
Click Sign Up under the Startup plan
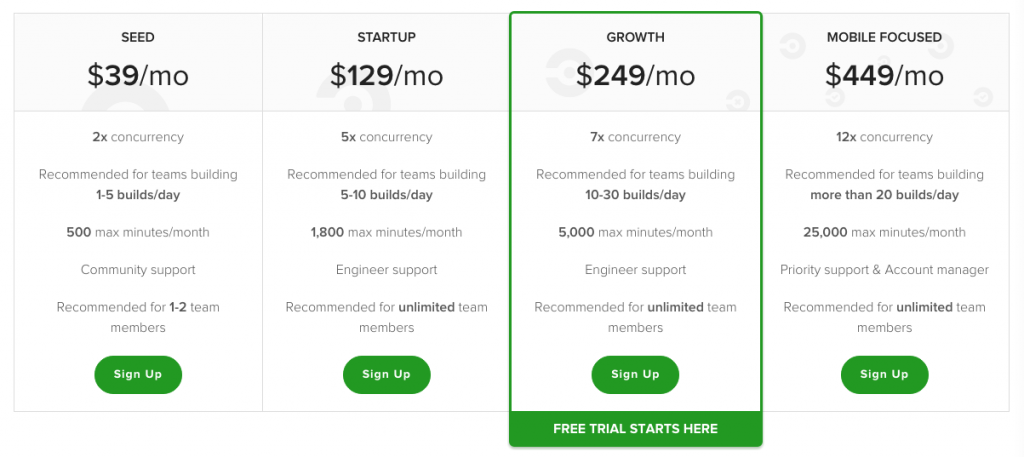[x=386, y=374]
